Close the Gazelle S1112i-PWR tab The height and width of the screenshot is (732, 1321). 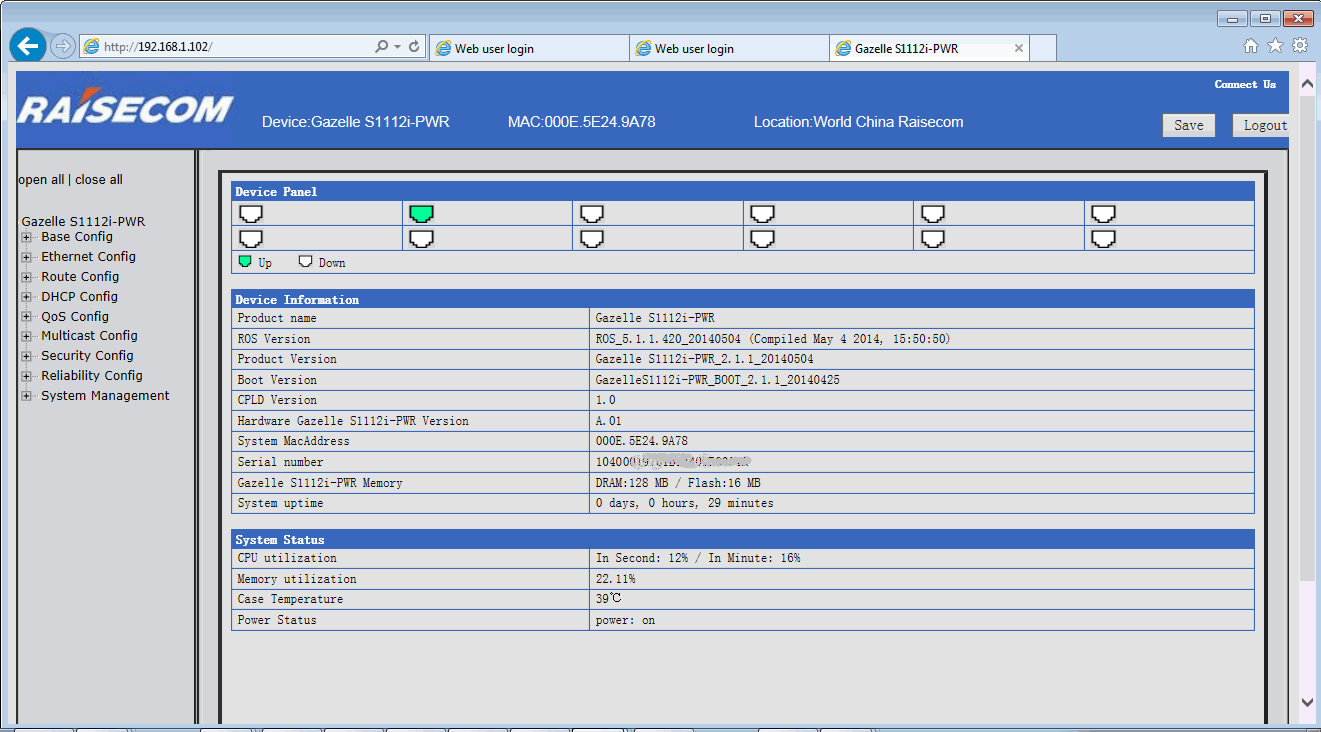[1019, 48]
